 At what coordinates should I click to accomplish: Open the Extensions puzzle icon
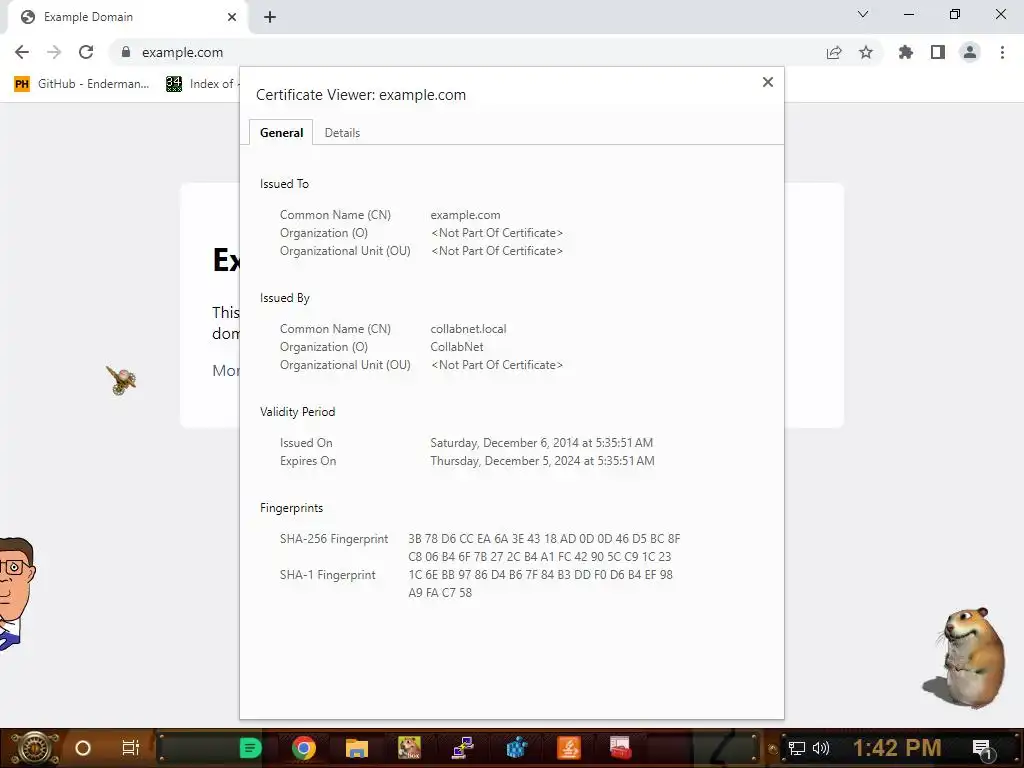pyautogui.click(x=906, y=52)
